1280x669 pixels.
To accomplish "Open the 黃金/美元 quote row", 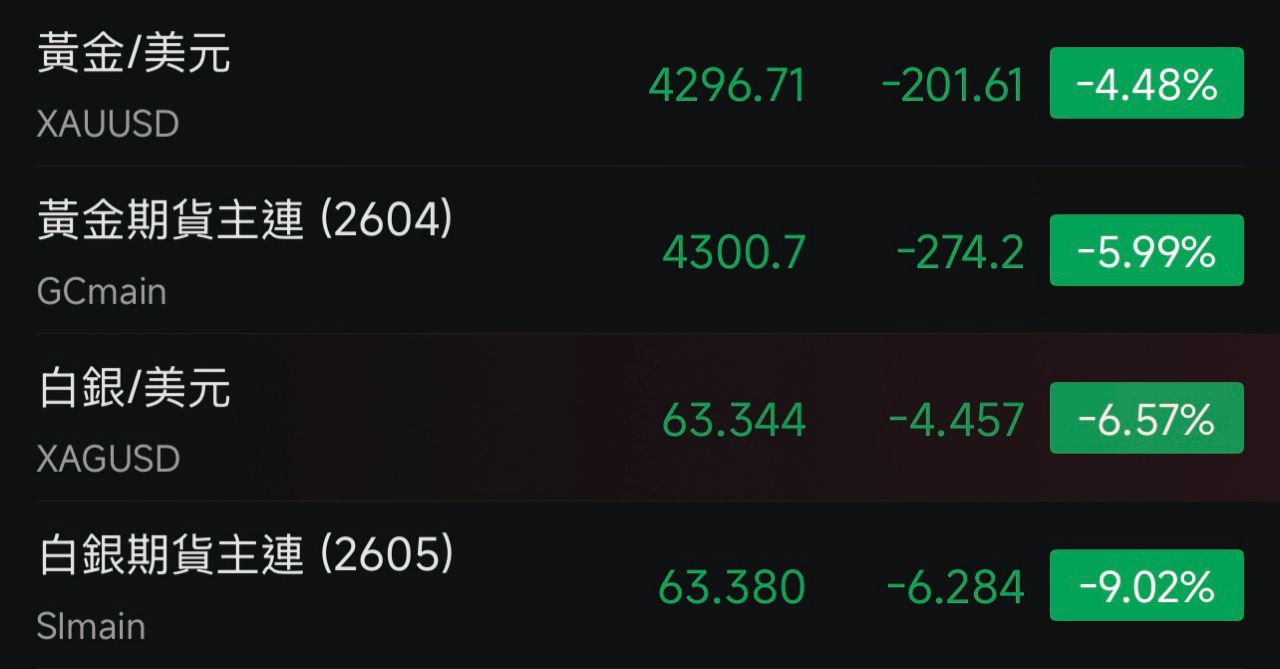I will click(134, 53).
